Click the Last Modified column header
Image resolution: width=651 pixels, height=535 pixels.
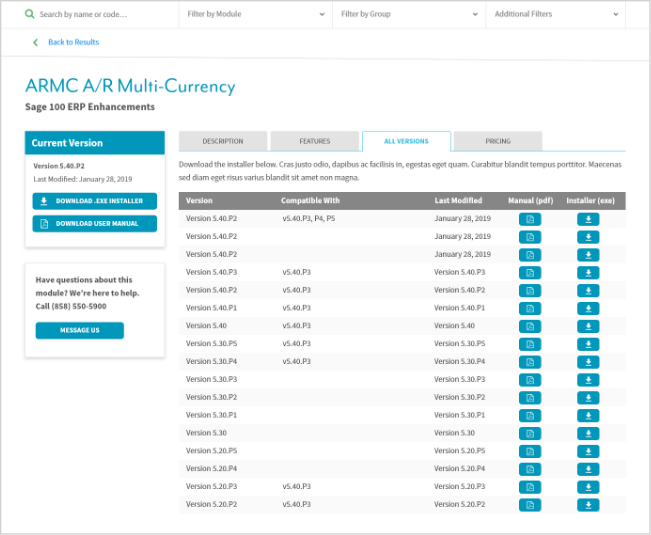[x=458, y=200]
